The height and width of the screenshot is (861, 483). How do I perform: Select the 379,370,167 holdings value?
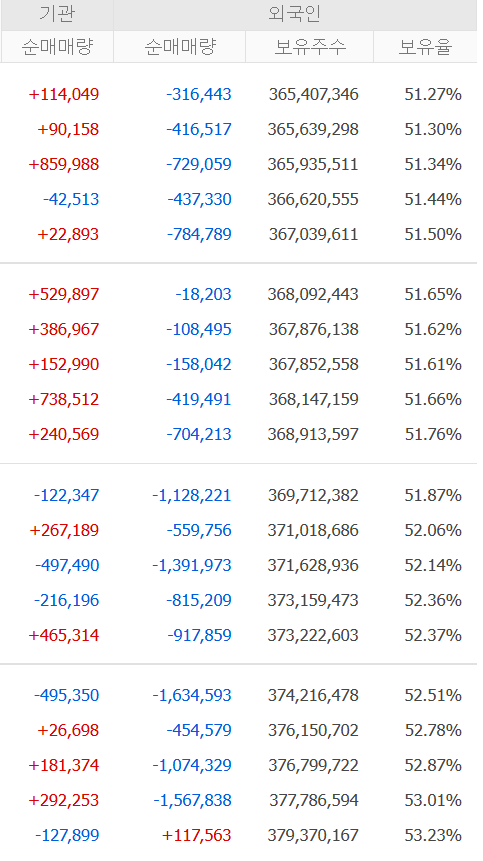coord(313,836)
